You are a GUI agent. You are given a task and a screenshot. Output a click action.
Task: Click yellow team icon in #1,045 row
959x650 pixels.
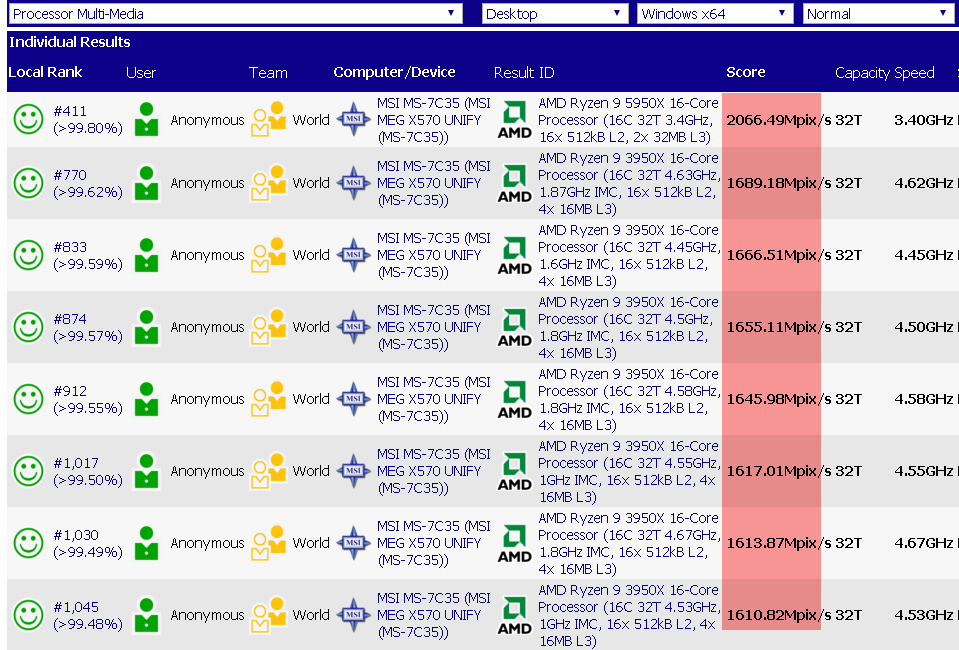click(x=268, y=615)
